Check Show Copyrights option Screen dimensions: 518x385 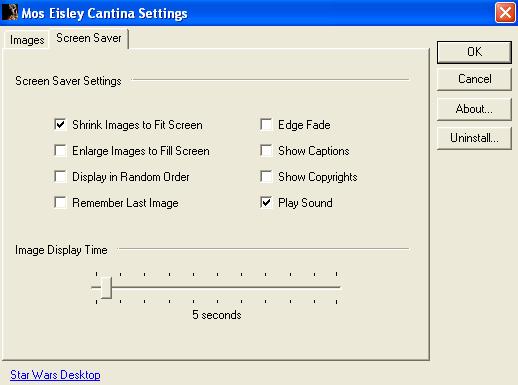(x=266, y=177)
